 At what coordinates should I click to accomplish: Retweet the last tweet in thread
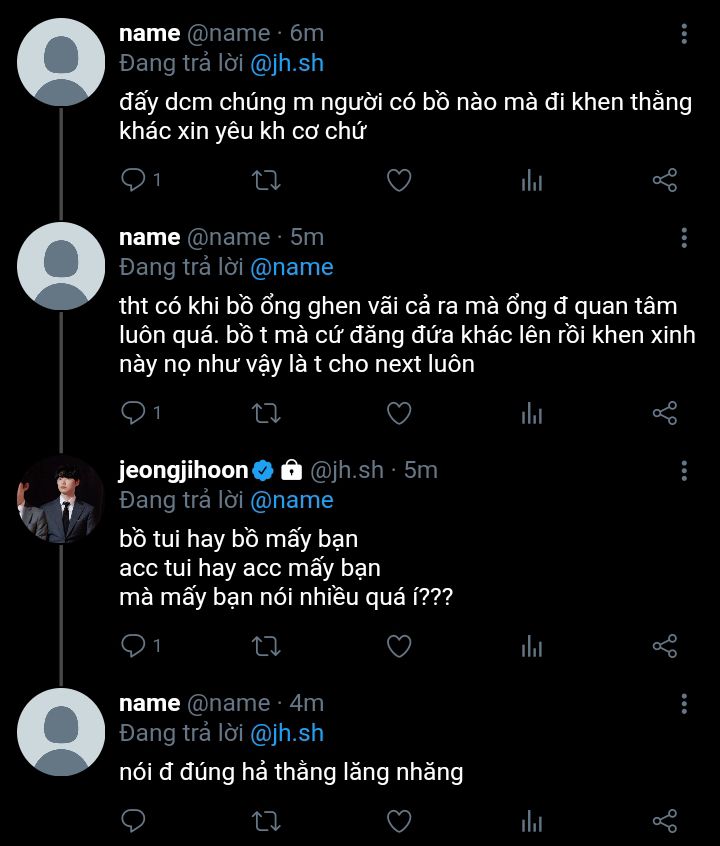click(x=266, y=822)
